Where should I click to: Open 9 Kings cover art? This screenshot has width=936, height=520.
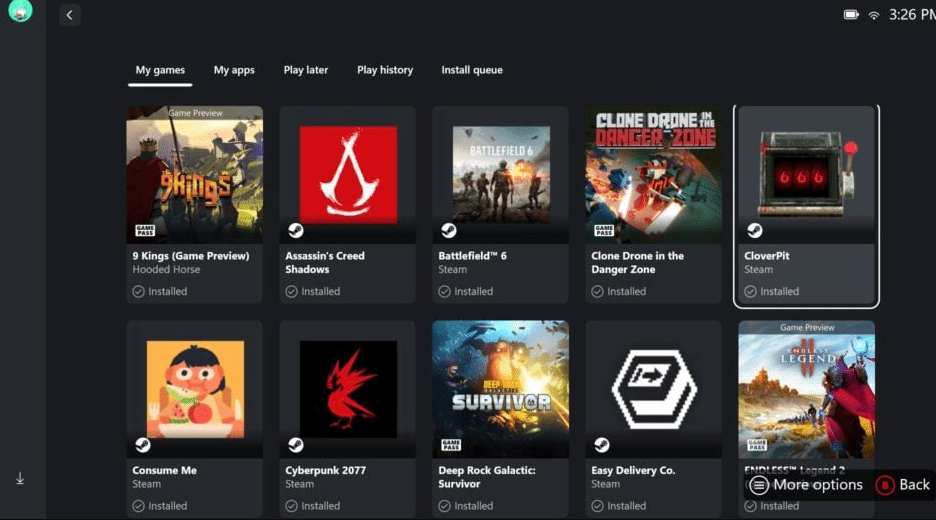195,174
